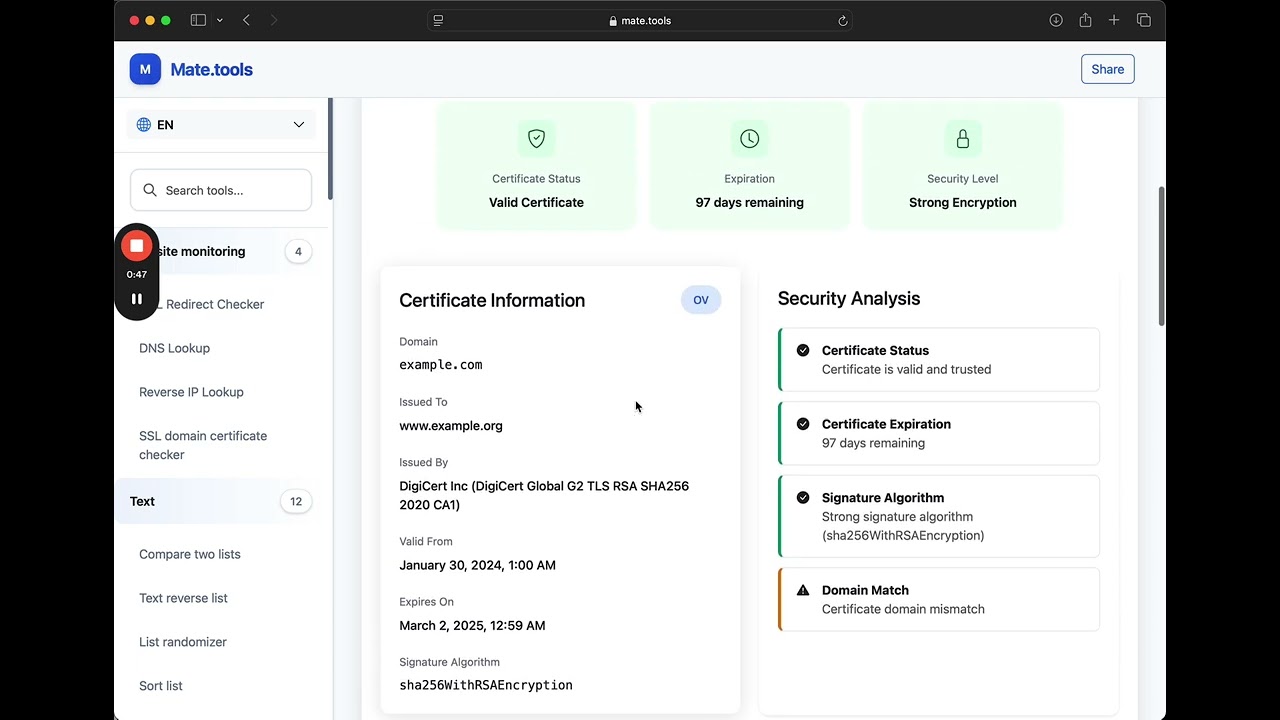Click the Certificate Information heading
This screenshot has height=720, width=1280.
coord(492,300)
